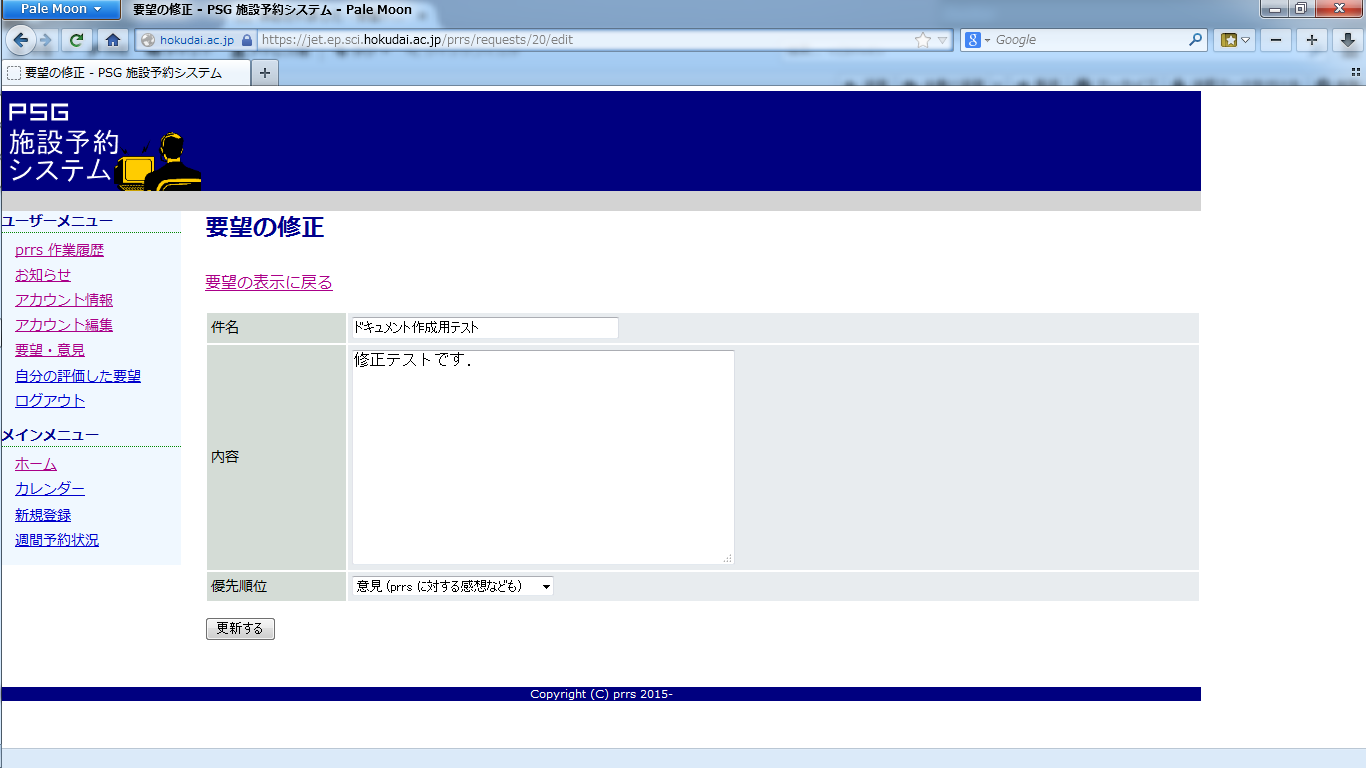Viewport: 1366px width, 772px height.
Task: Zoom in with the plus toolbar button
Action: [x=1312, y=40]
